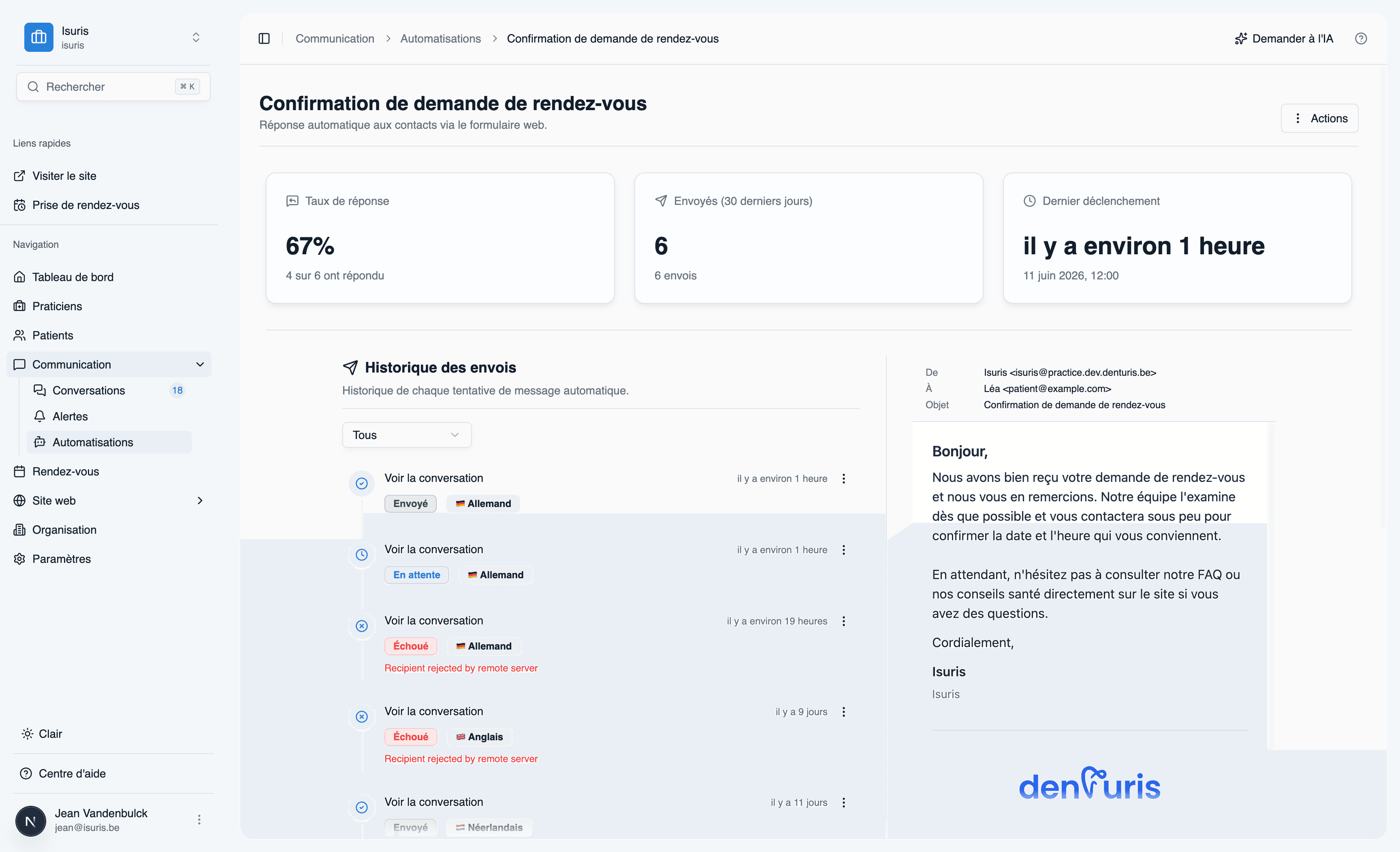The width and height of the screenshot is (1400, 852).
Task: Click Taux de réponse card icon
Action: tap(292, 201)
